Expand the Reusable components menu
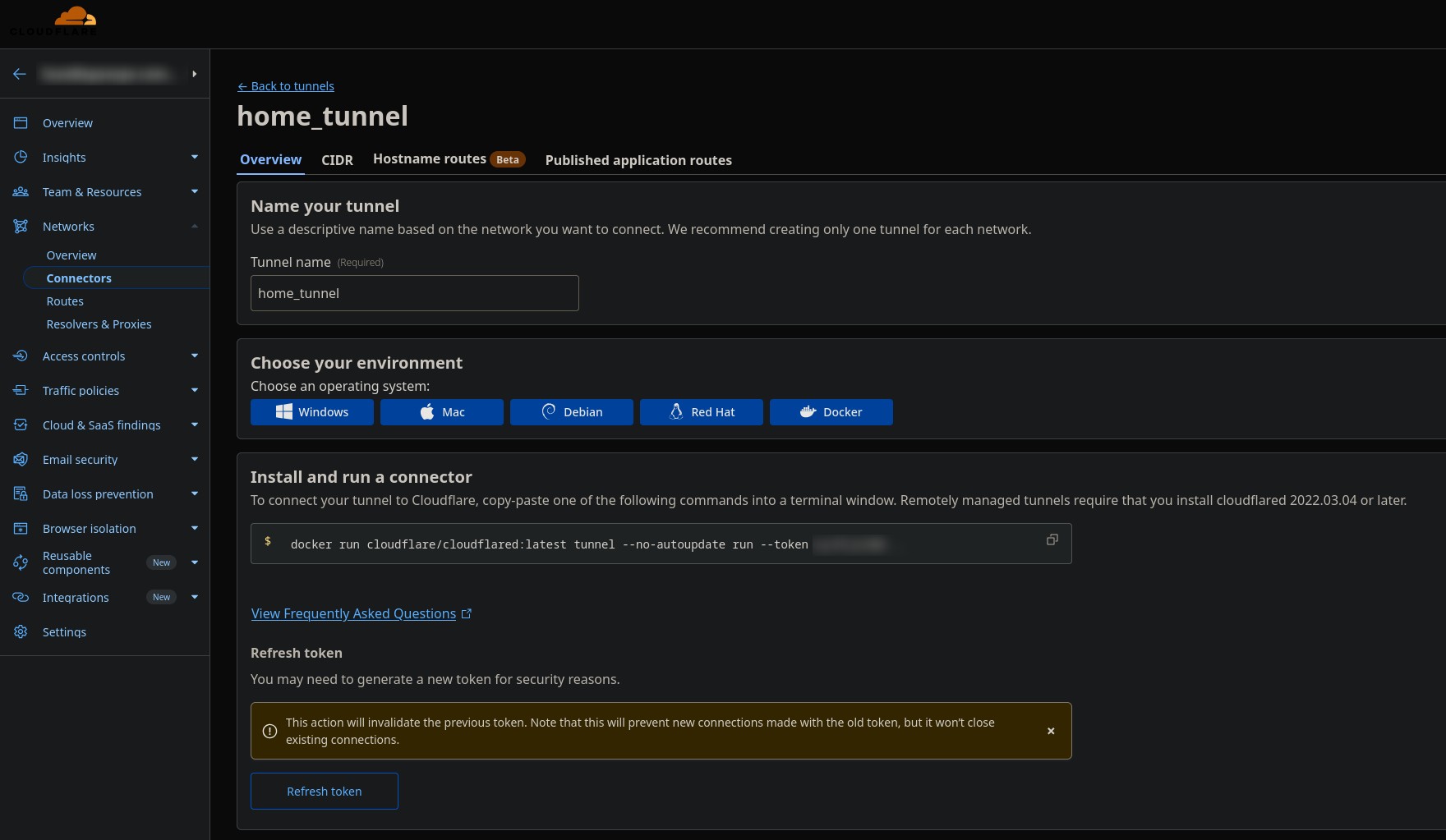1446x840 pixels. pos(195,563)
